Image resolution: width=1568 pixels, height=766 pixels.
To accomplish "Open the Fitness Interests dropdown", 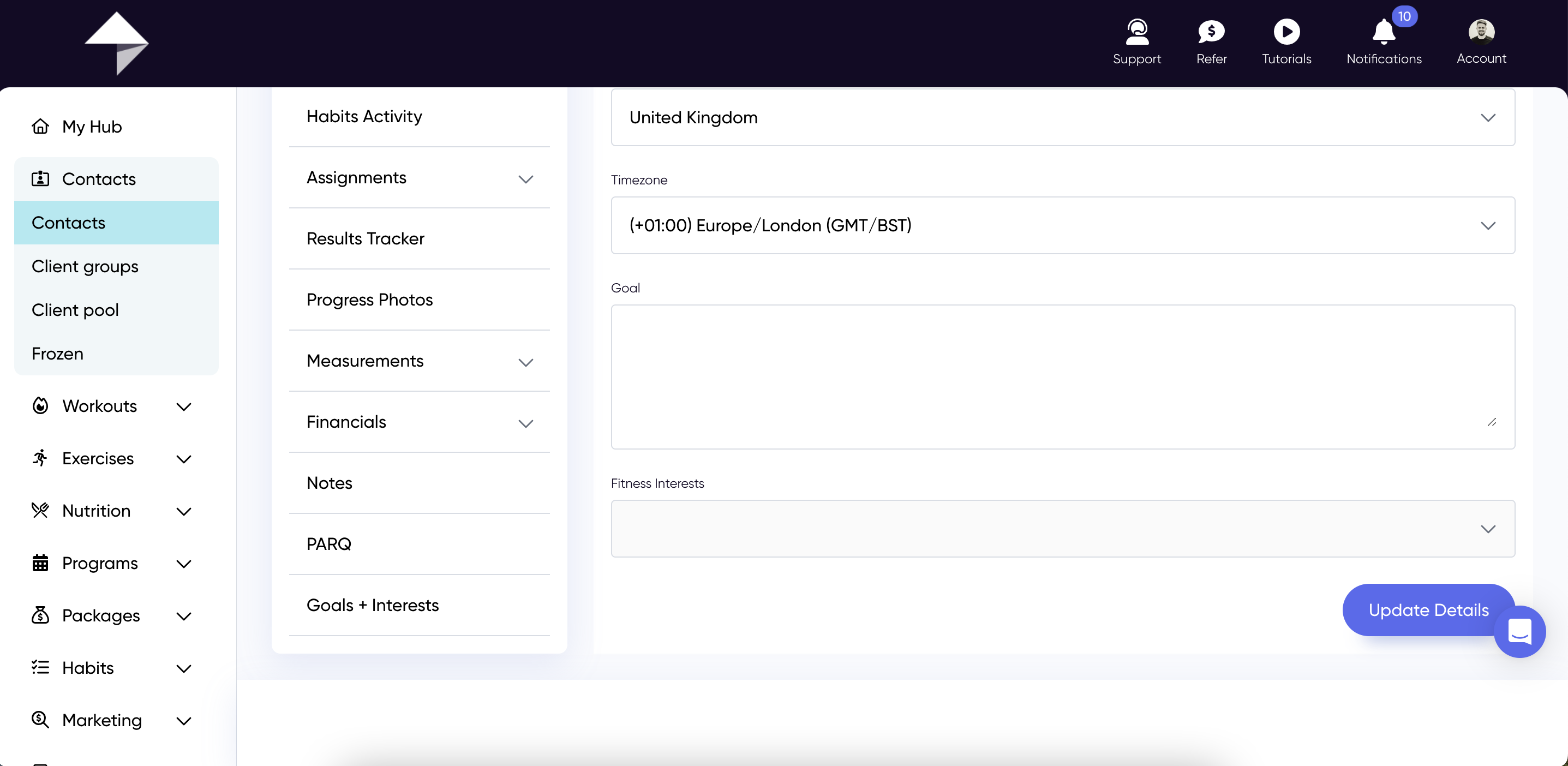I will [x=1062, y=529].
